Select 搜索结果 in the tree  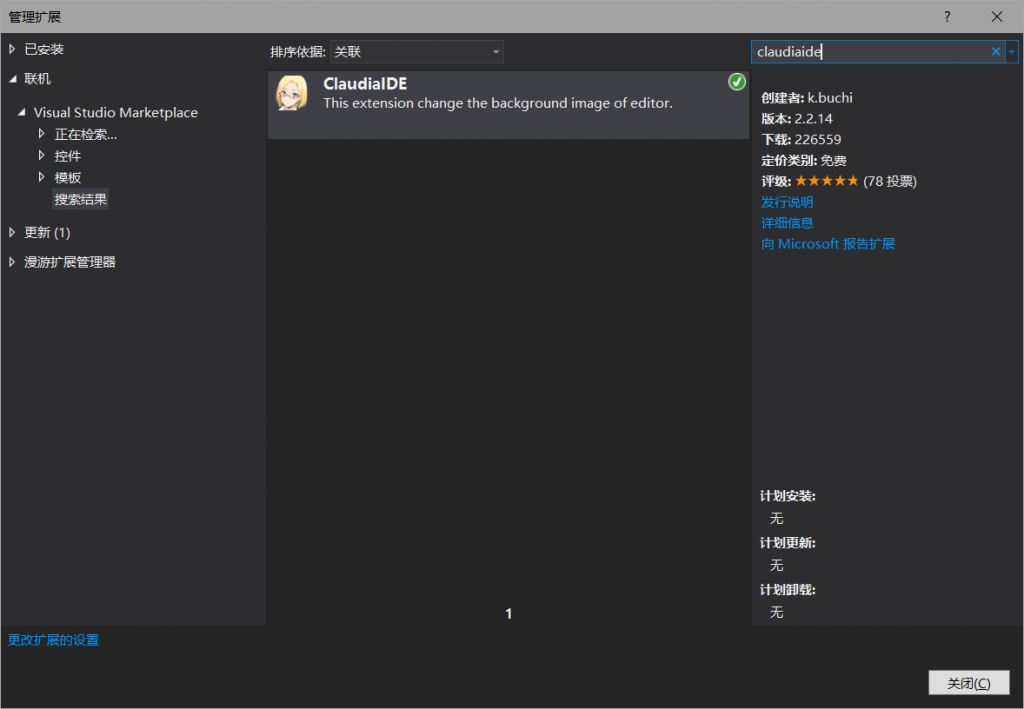[81, 199]
